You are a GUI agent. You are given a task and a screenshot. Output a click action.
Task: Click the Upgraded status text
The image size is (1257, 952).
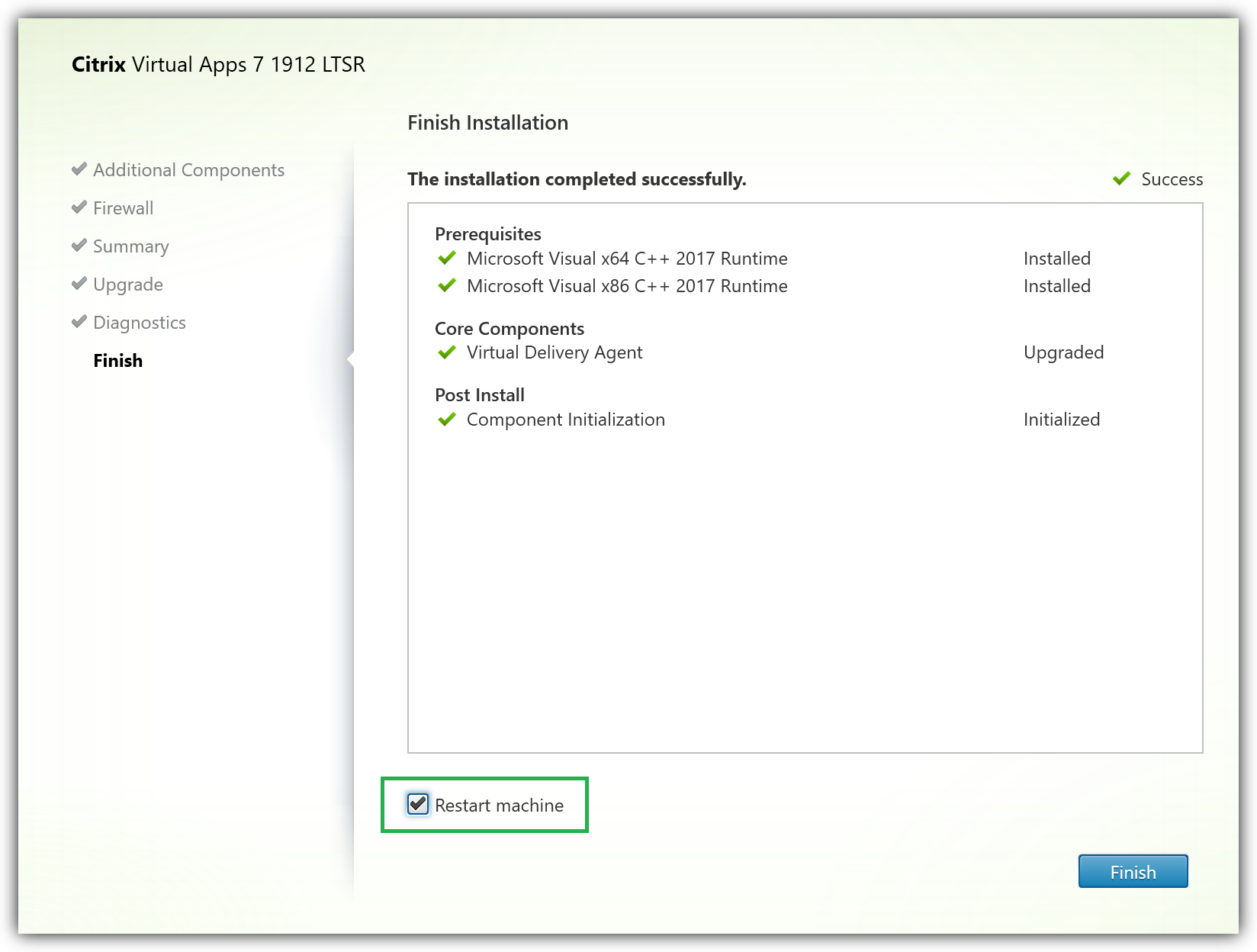(1063, 352)
